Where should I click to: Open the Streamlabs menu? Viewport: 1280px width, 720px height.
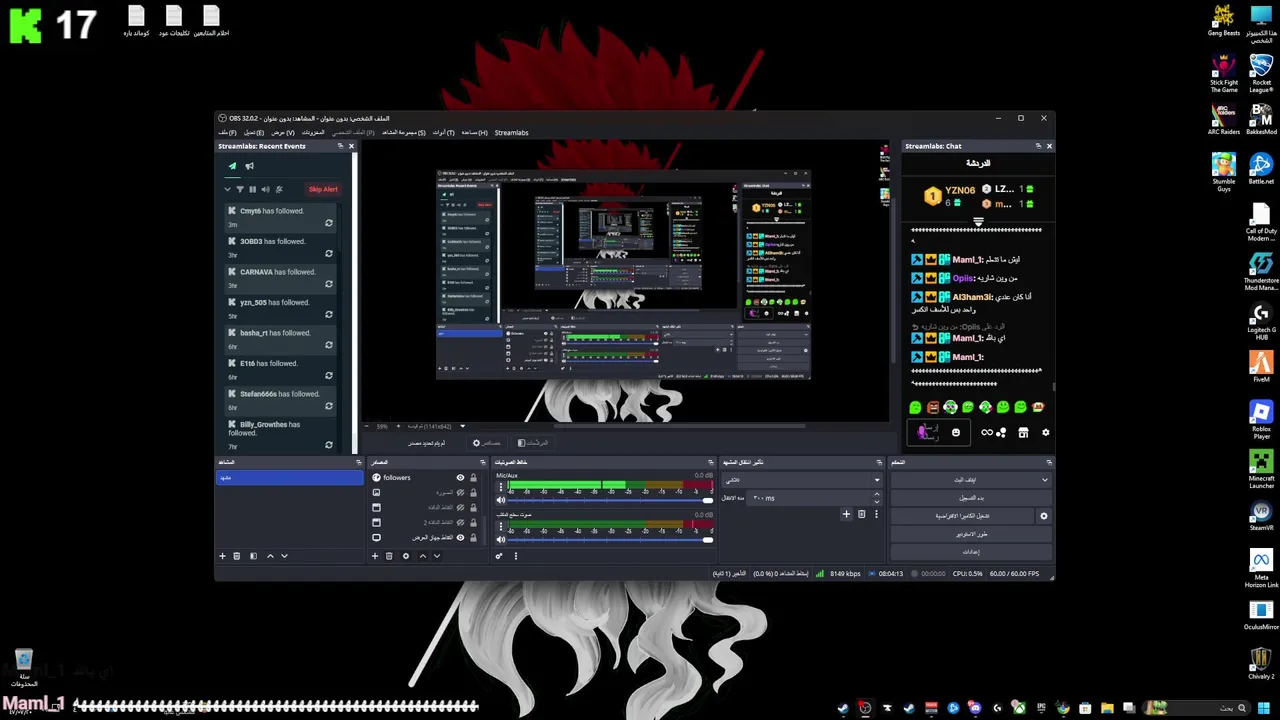[511, 132]
